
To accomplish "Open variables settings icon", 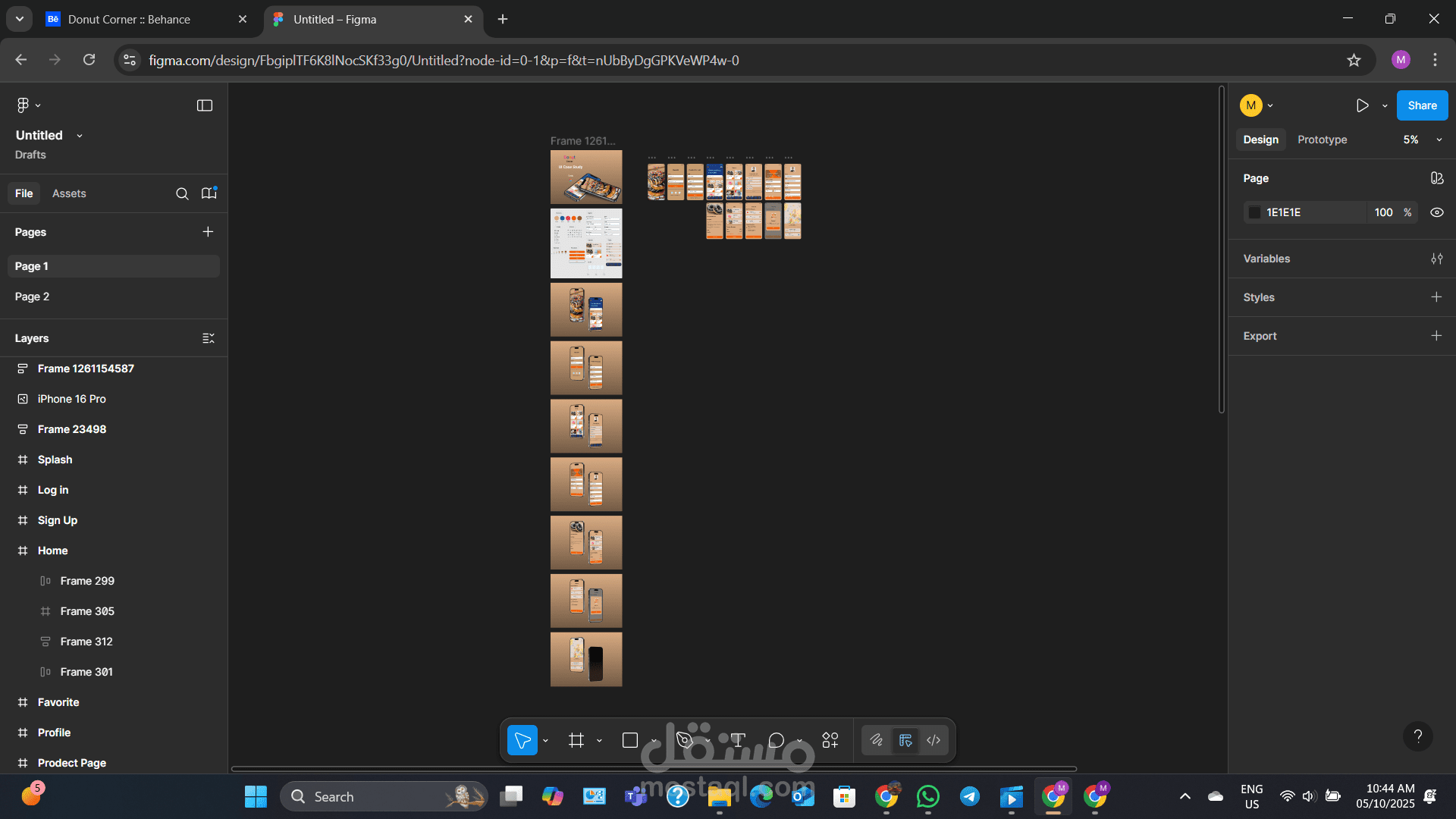I will pos(1436,259).
